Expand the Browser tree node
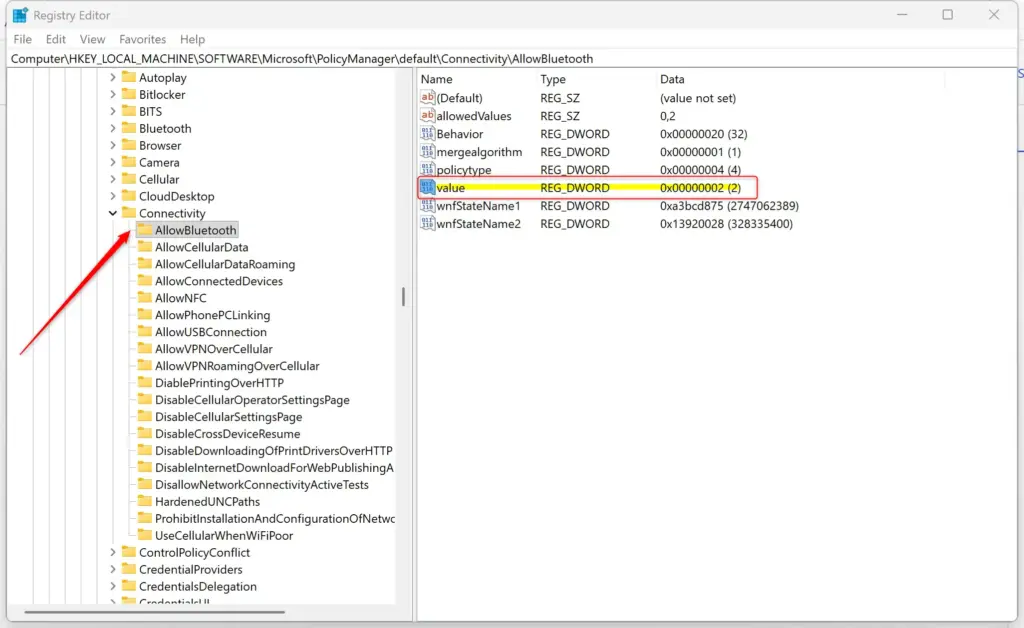This screenshot has height=628, width=1024. point(112,145)
